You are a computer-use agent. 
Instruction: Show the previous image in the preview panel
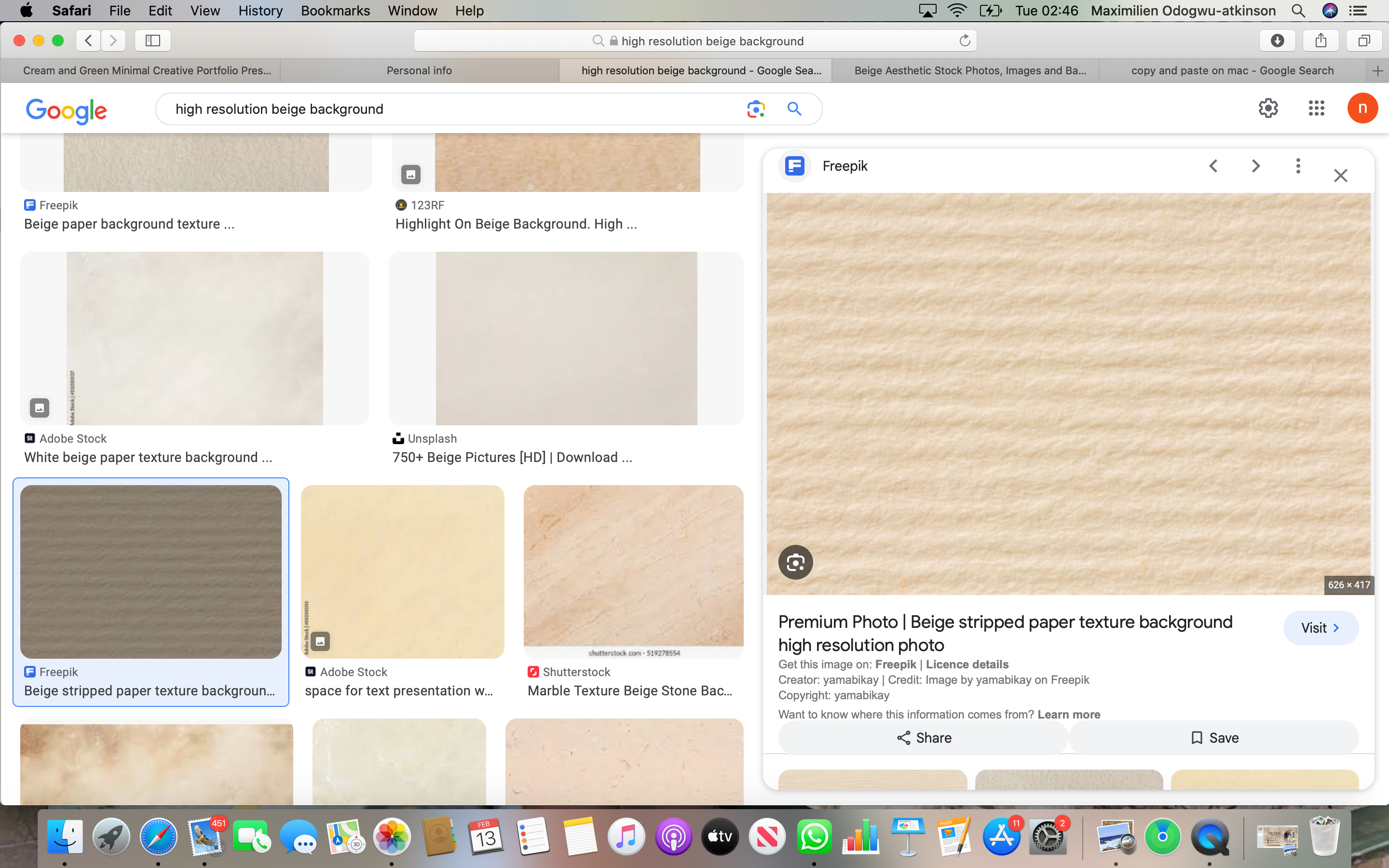click(1213, 166)
